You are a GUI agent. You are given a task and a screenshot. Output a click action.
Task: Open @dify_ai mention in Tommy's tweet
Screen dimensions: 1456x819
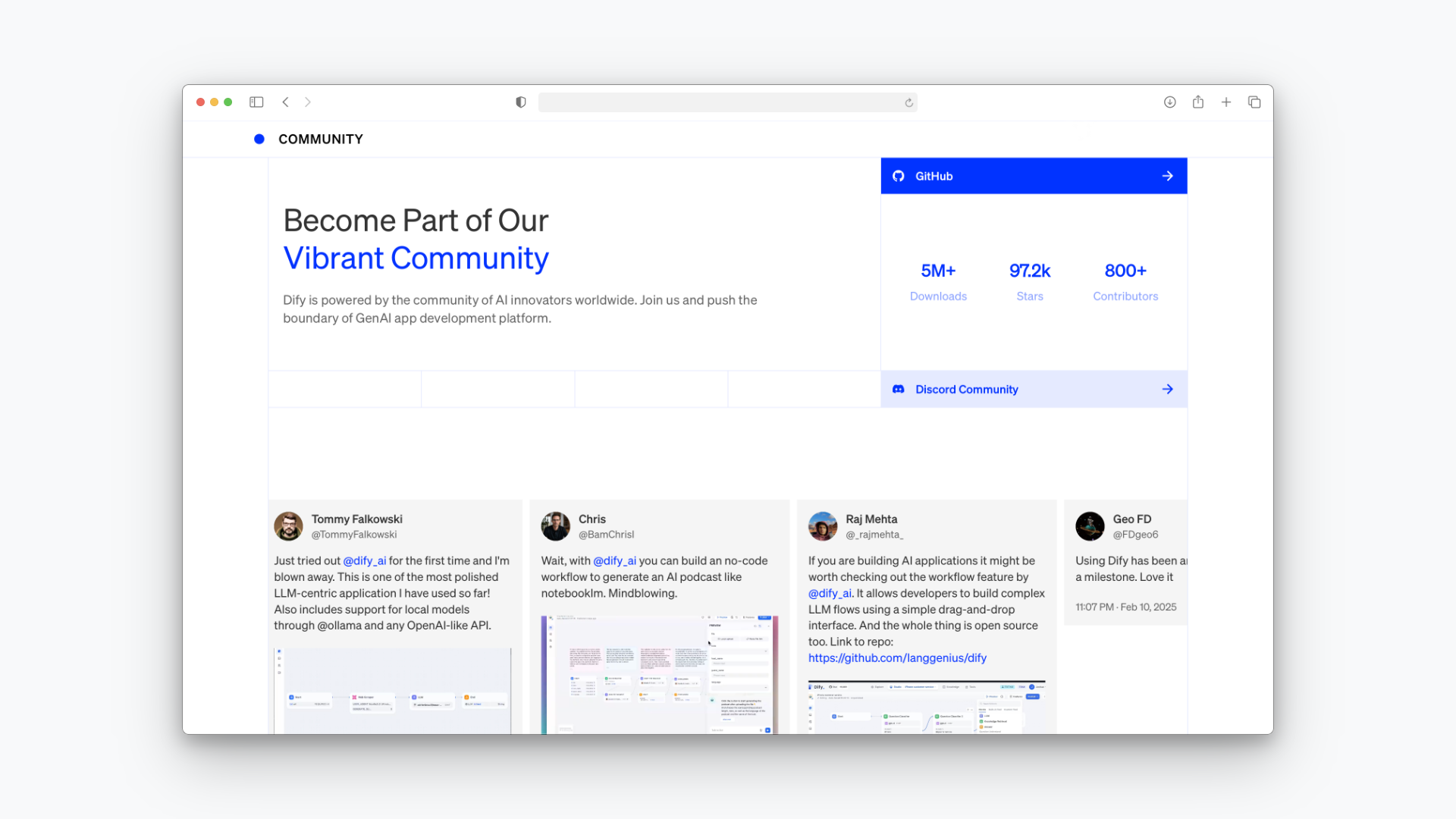(365, 561)
